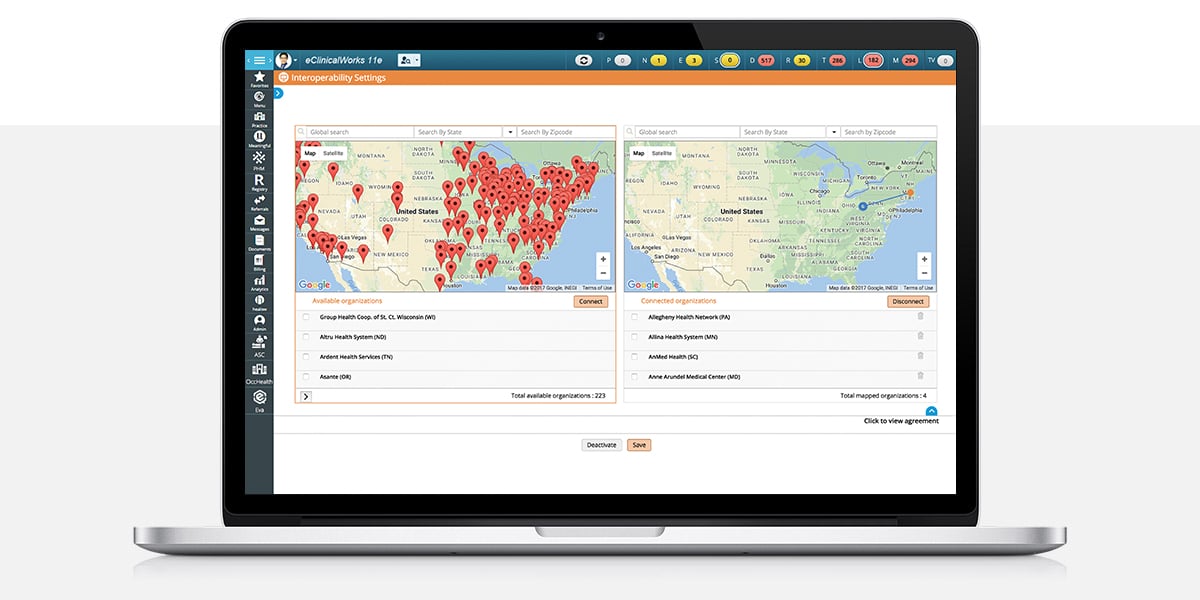
Task: Zoom out on the connected organizations map
Action: [924, 273]
